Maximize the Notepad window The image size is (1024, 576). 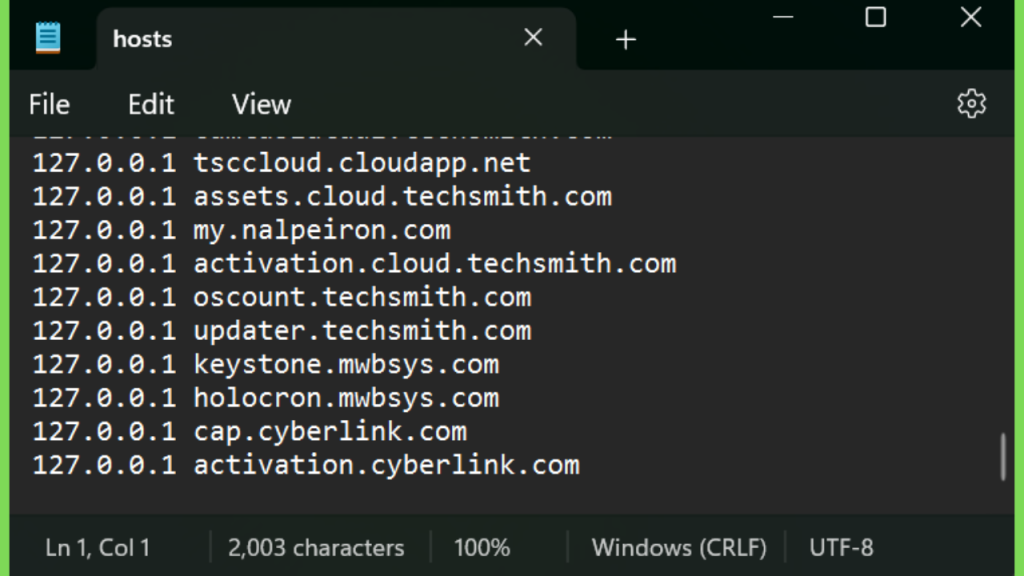coord(875,17)
